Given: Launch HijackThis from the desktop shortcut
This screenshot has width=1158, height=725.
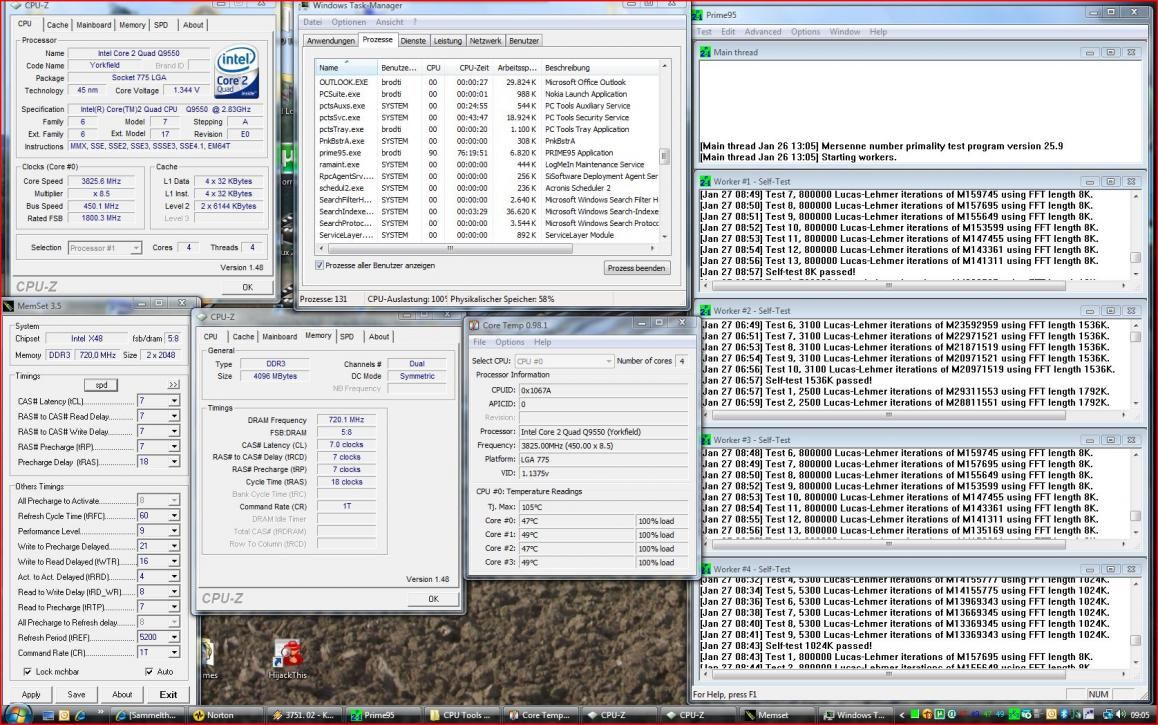Looking at the screenshot, I should [x=287, y=659].
